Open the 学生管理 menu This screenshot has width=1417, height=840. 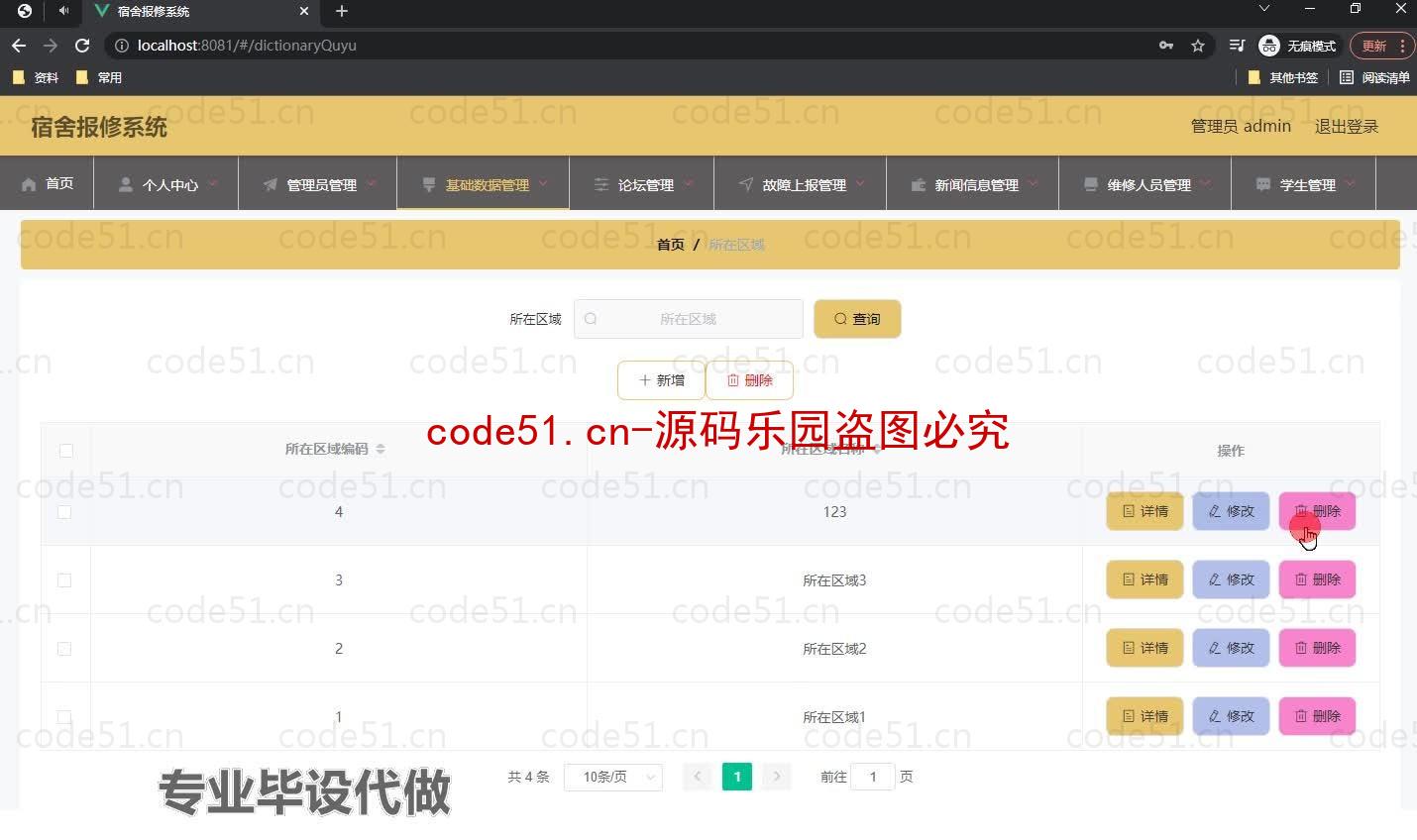[1303, 183]
